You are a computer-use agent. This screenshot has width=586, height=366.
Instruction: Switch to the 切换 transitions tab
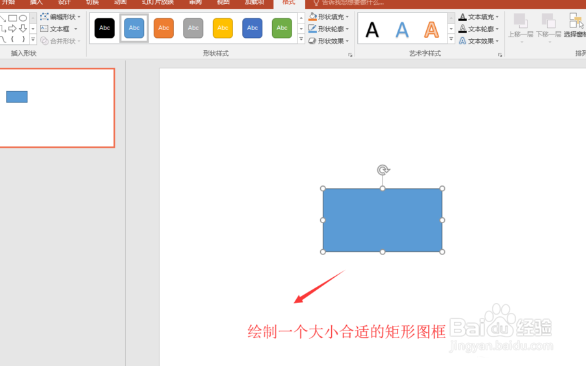pos(92,3)
